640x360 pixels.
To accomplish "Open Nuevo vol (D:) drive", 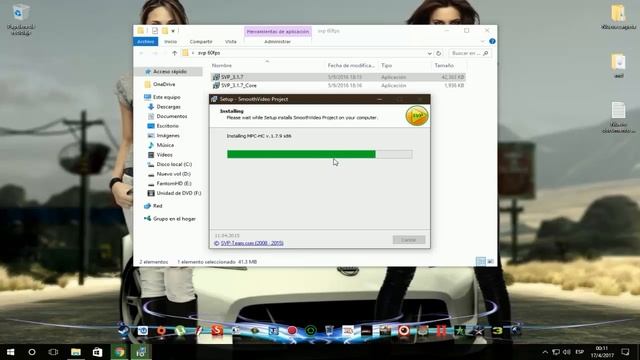I will click(x=173, y=174).
